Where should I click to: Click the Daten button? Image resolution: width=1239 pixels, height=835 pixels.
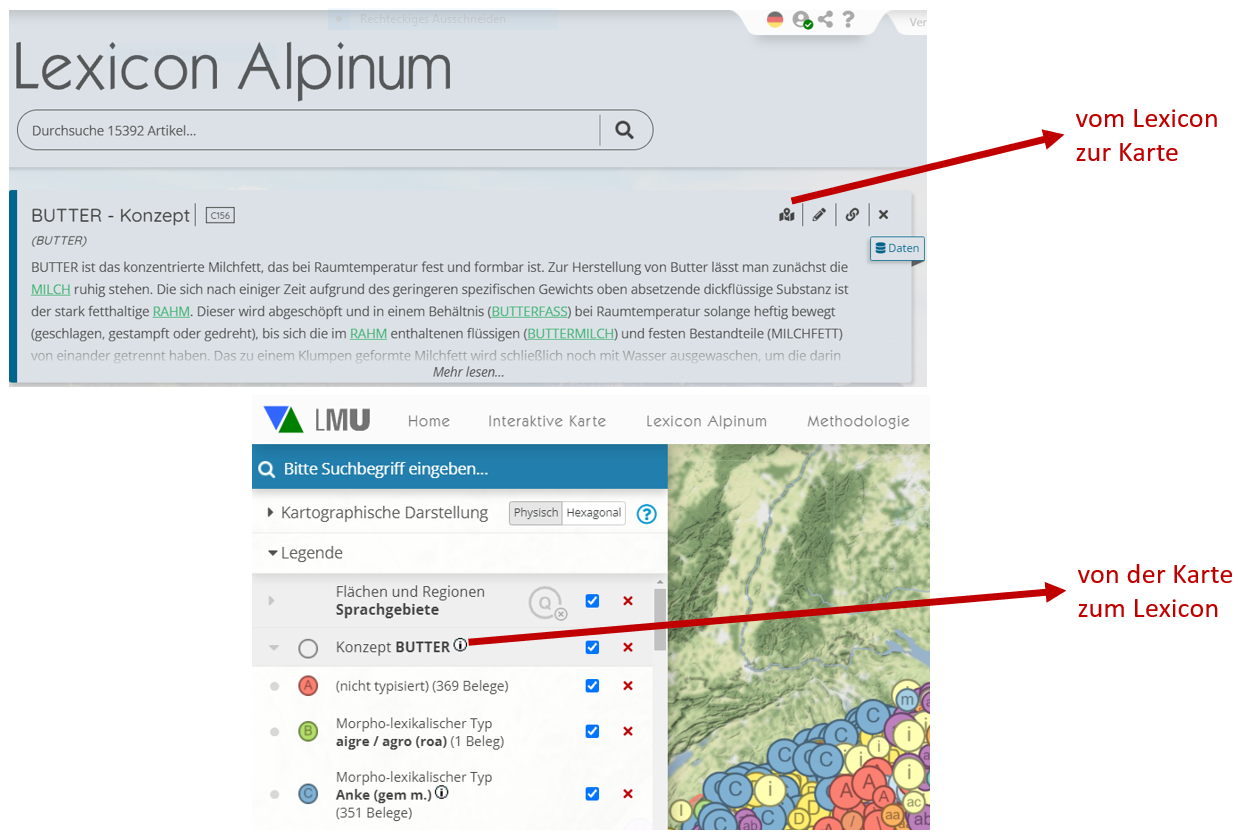point(897,248)
